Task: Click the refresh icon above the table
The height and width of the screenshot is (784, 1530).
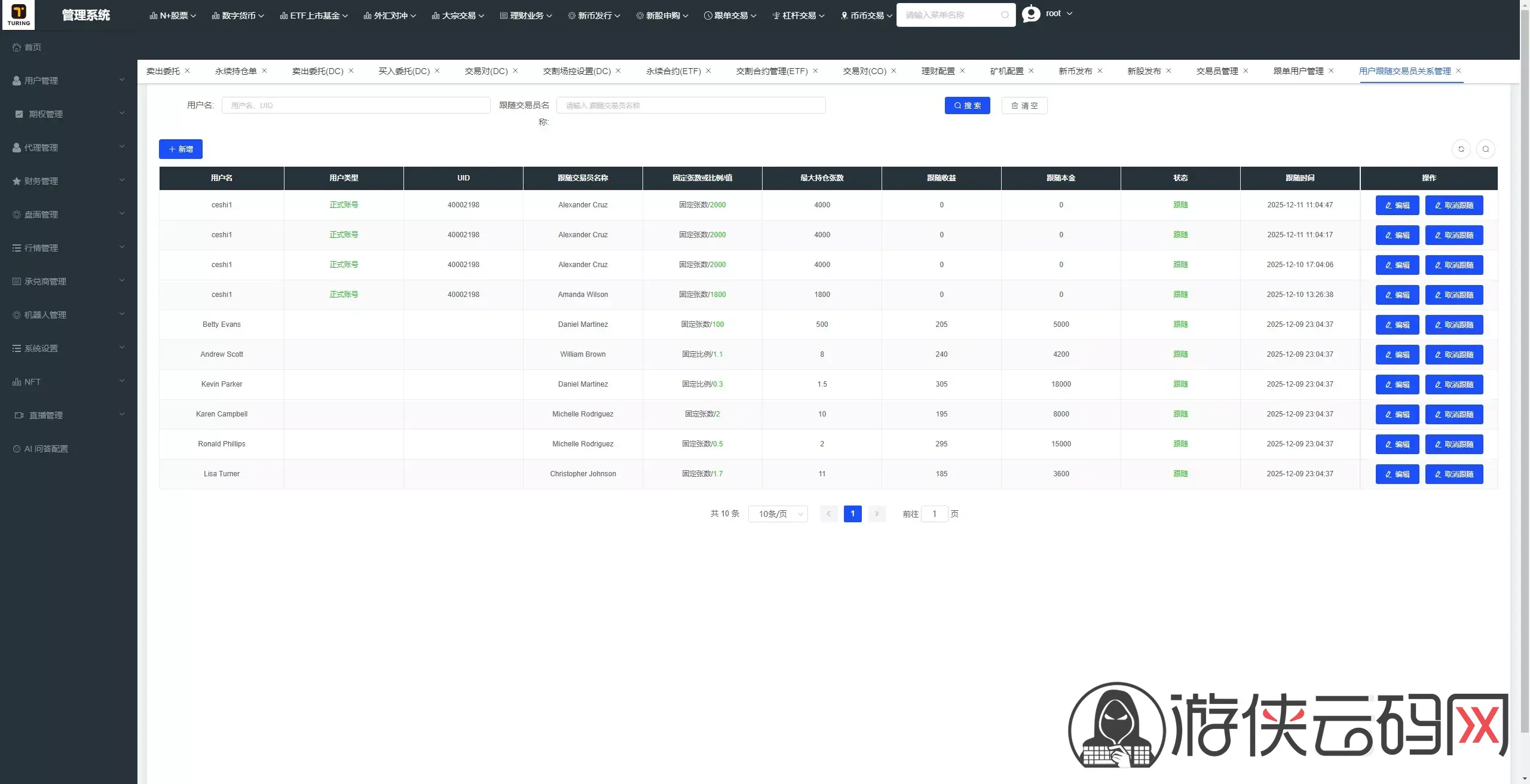Action: [x=1461, y=149]
